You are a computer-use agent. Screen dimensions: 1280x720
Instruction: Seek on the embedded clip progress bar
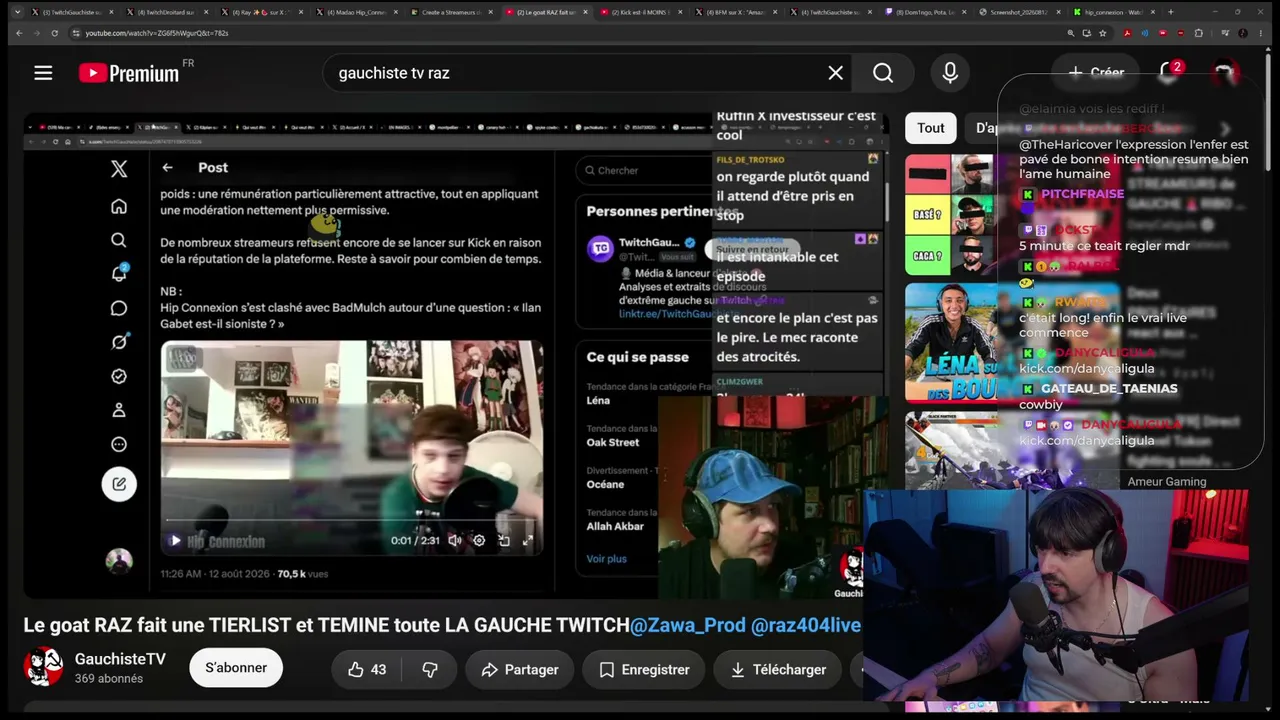click(x=351, y=520)
